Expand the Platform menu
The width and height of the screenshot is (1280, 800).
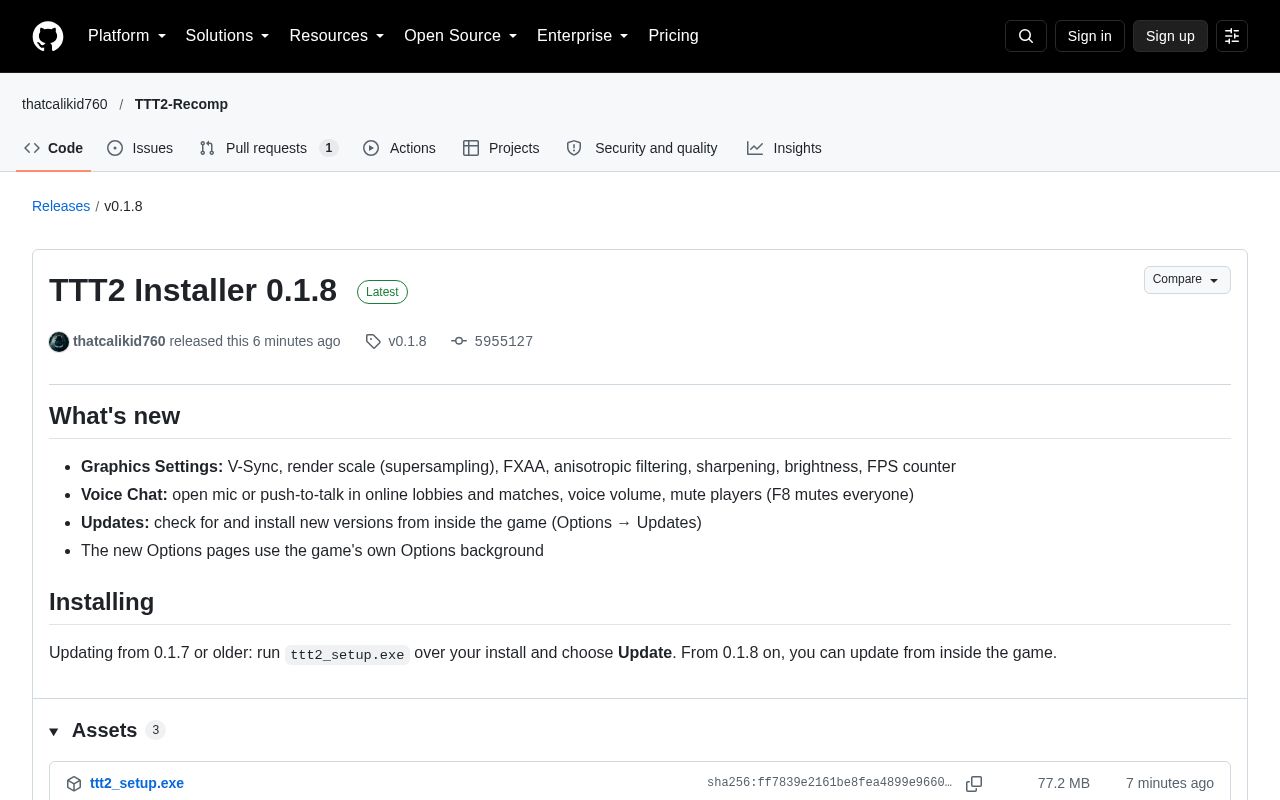pyautogui.click(x=127, y=36)
